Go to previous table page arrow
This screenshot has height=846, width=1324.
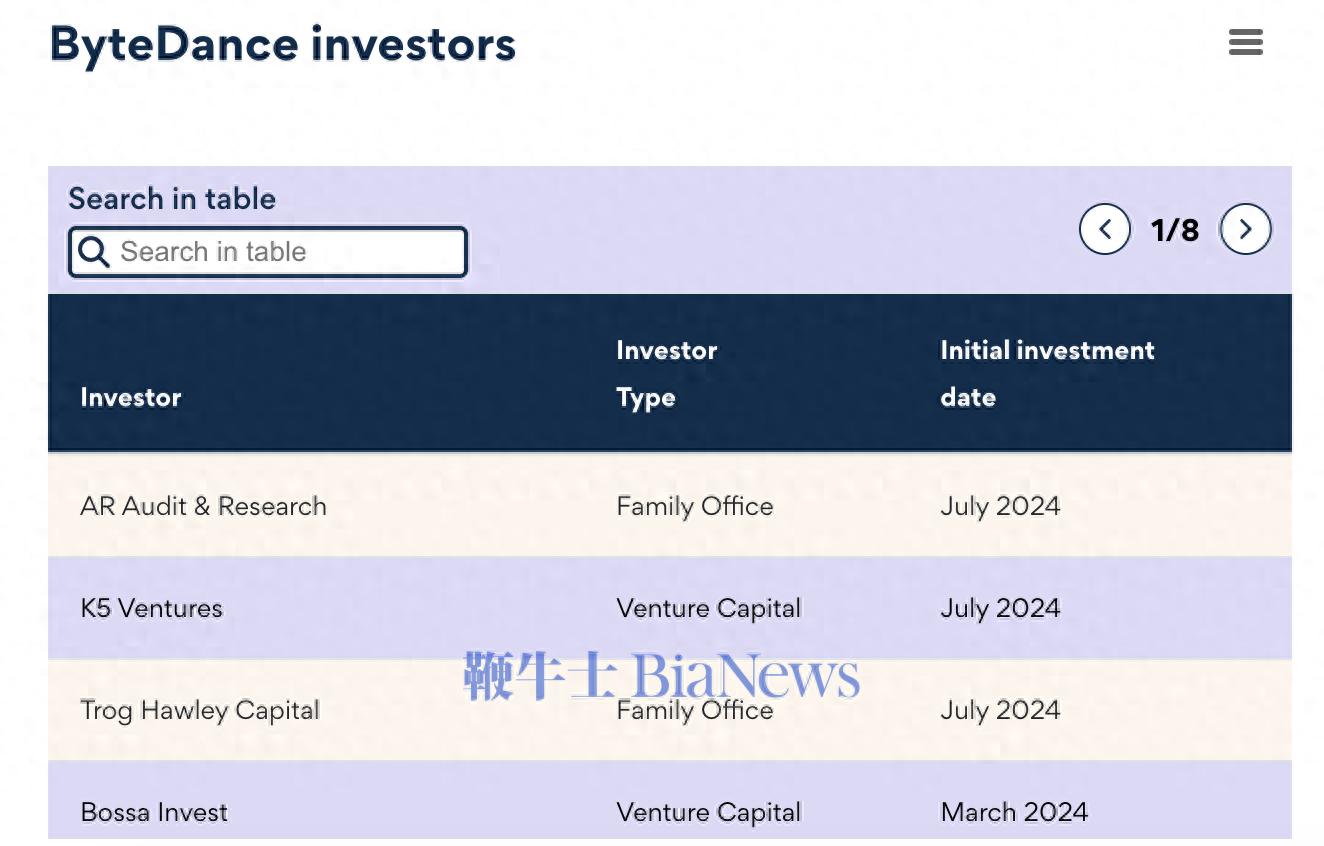tap(1105, 230)
